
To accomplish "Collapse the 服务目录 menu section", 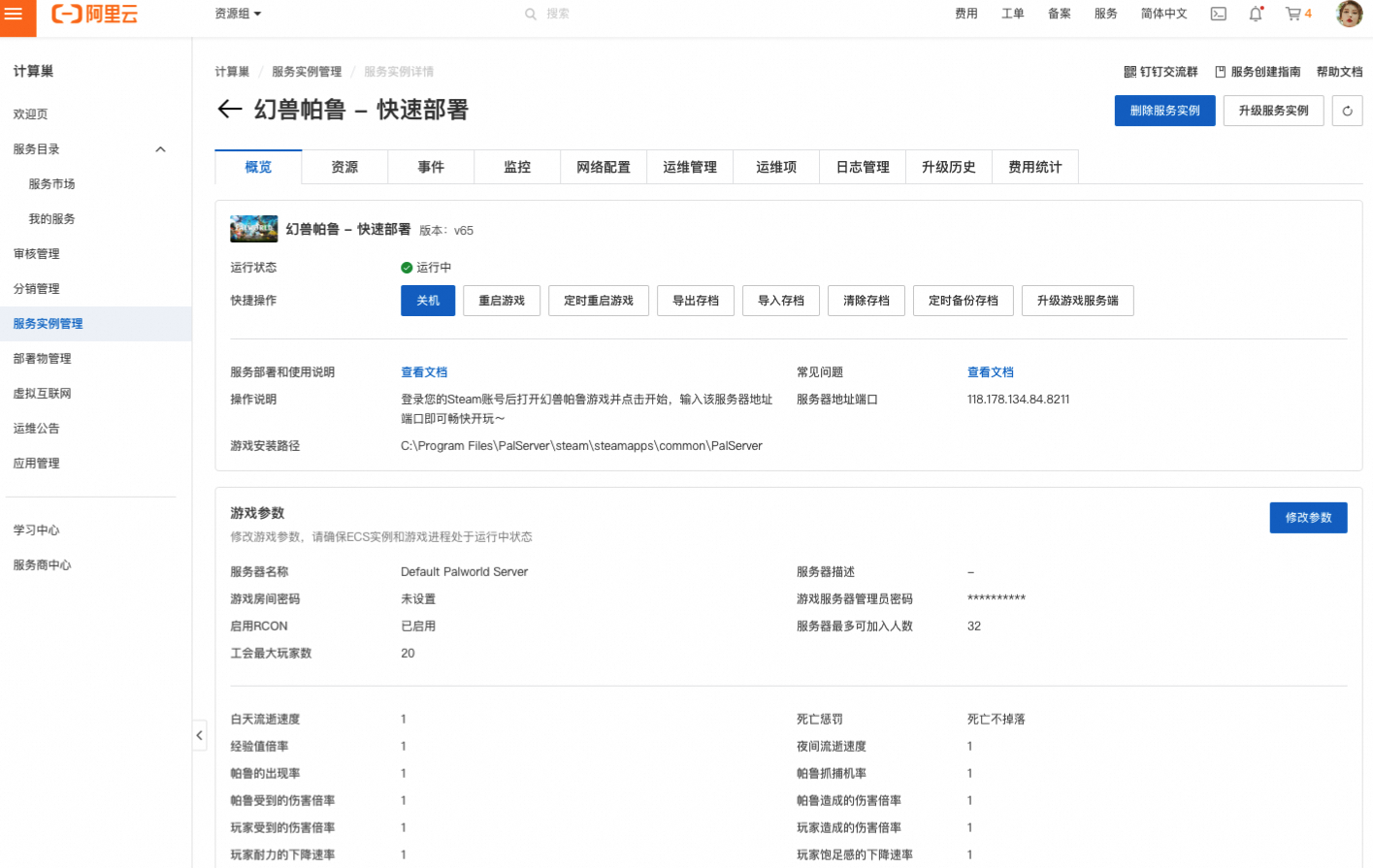I will pyautogui.click(x=160, y=149).
